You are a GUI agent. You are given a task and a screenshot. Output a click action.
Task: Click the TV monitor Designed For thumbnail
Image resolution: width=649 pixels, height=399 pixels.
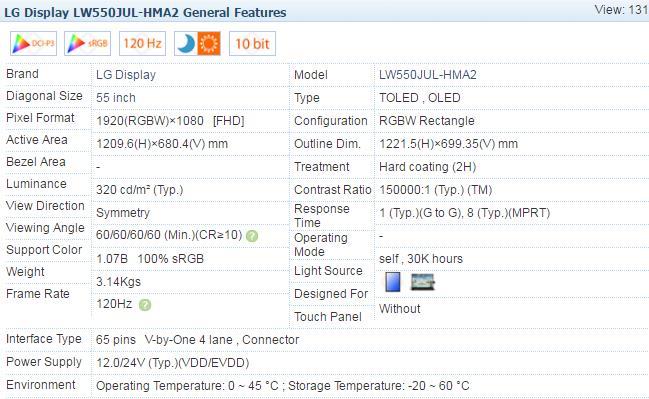[422, 282]
